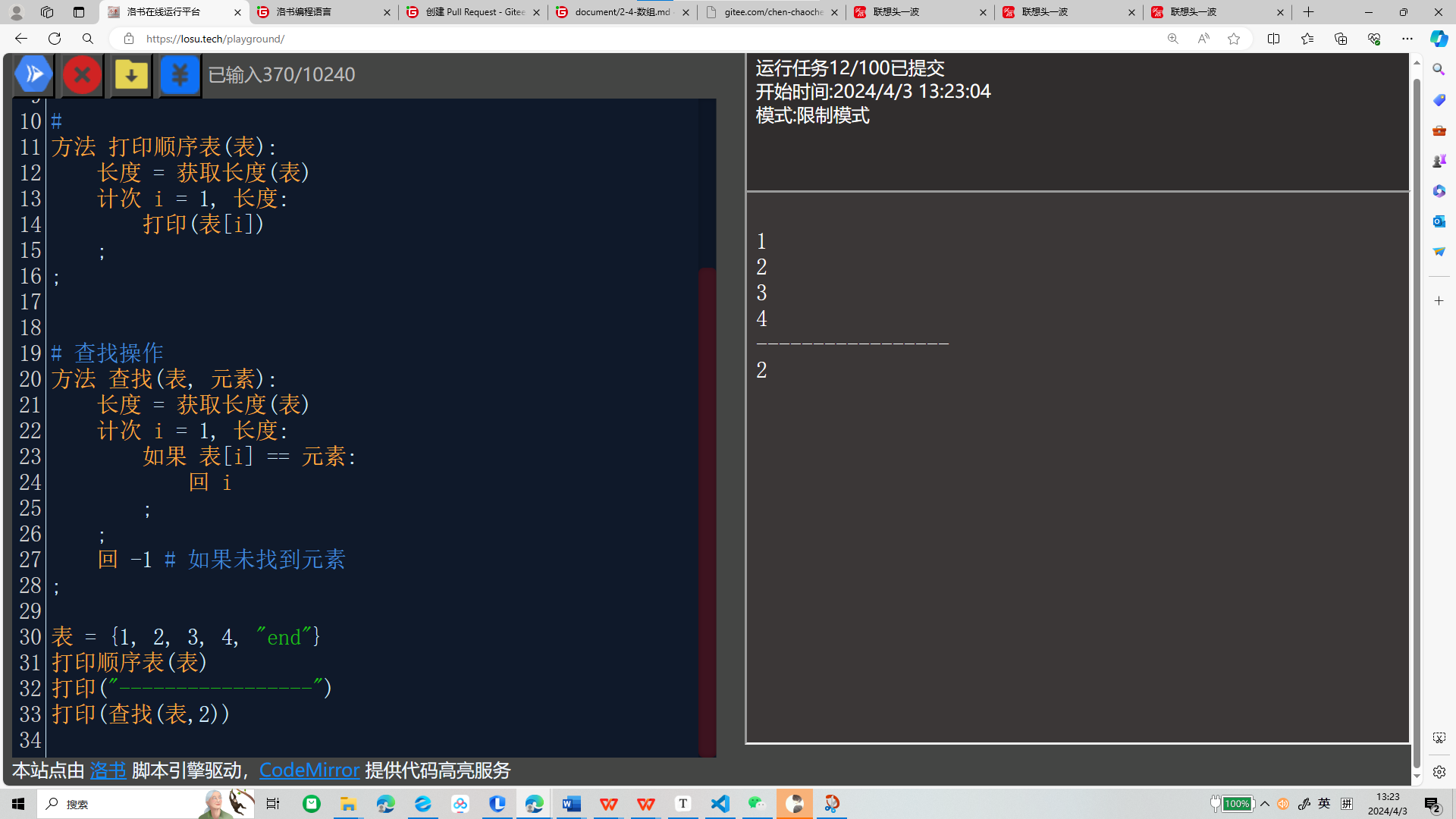1456x819 pixels.
Task: Zoom in using the address bar magnifier
Action: [x=1173, y=39]
